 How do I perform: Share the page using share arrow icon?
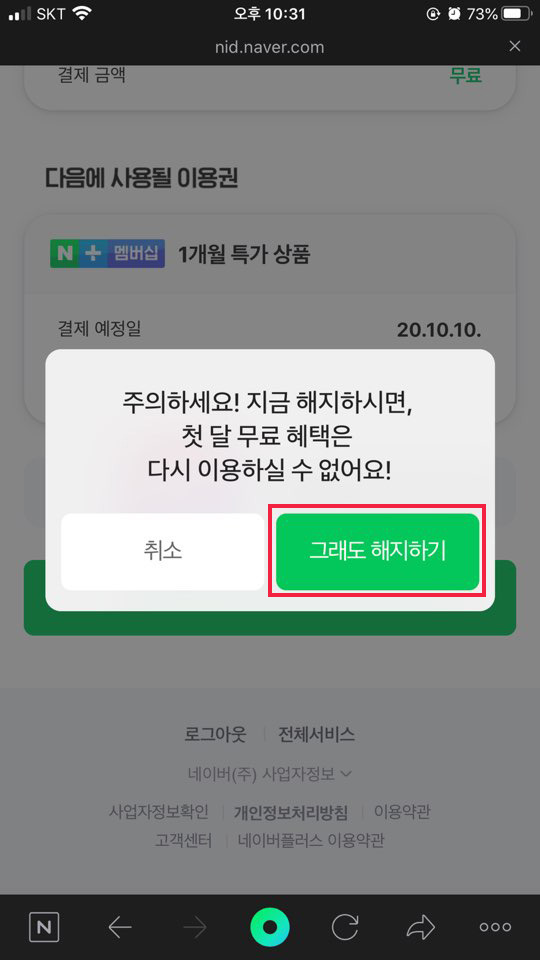point(420,928)
